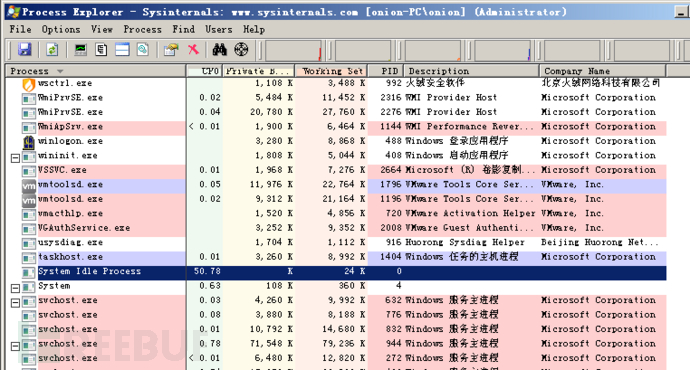Open process Properties toolbar icon
The image size is (690, 370).
click(x=171, y=49)
